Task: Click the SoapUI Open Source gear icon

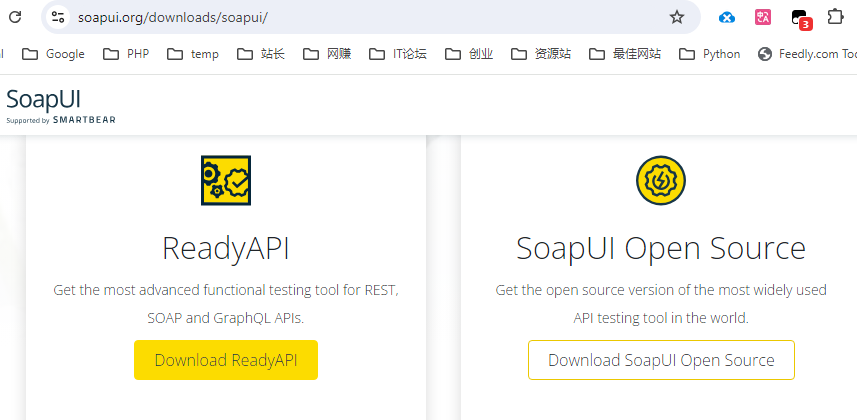Action: 661,181
